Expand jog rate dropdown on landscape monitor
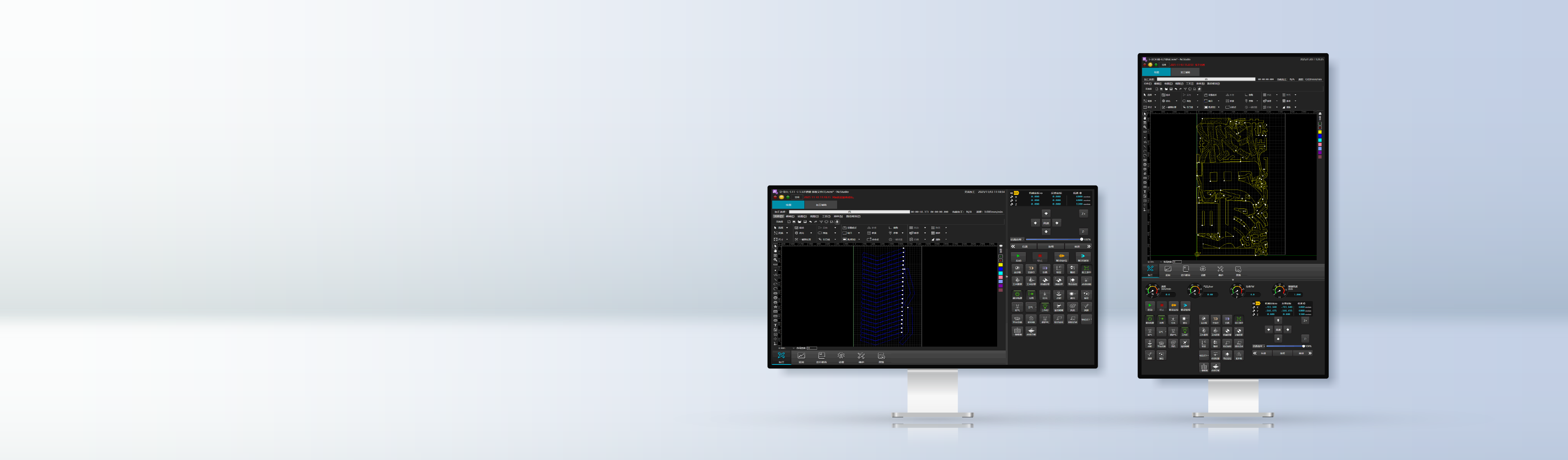1568x460 pixels. [1024, 239]
